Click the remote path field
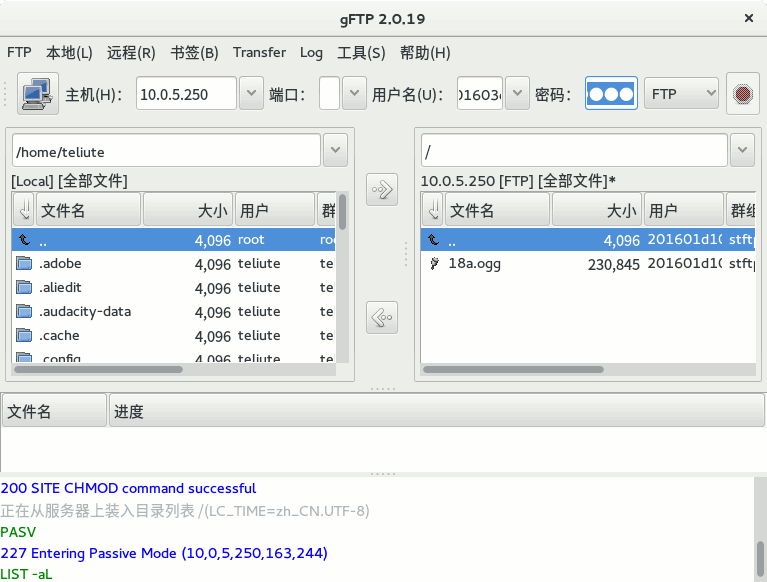Screen dimensions: 767x582 point(574,151)
